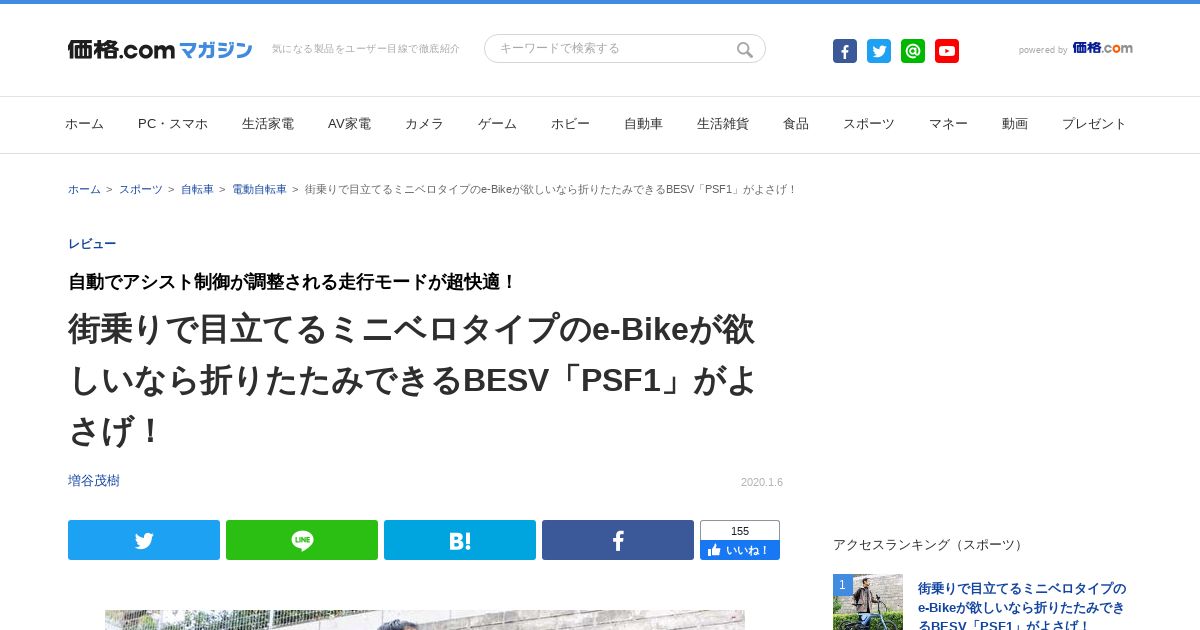Open the Twitter header icon
Screen dimensions: 1200x630
coord(879,51)
